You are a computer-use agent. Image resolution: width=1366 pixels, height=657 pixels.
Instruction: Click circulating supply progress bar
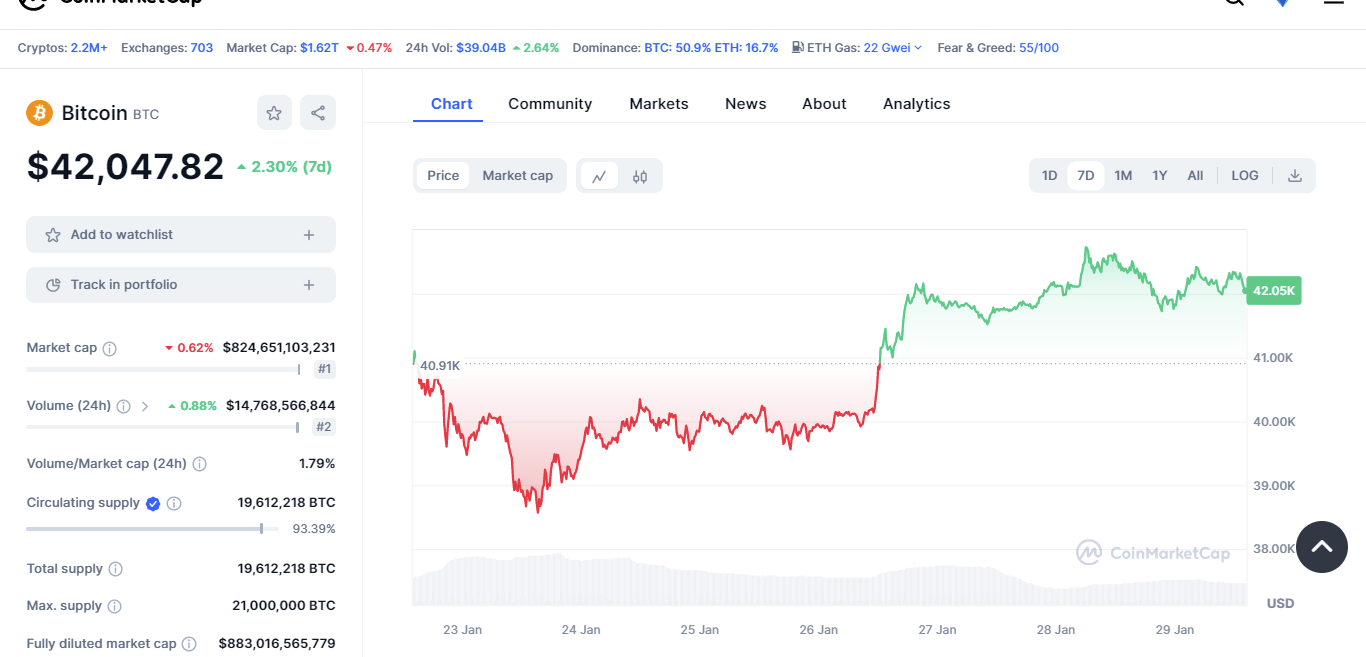pos(152,529)
